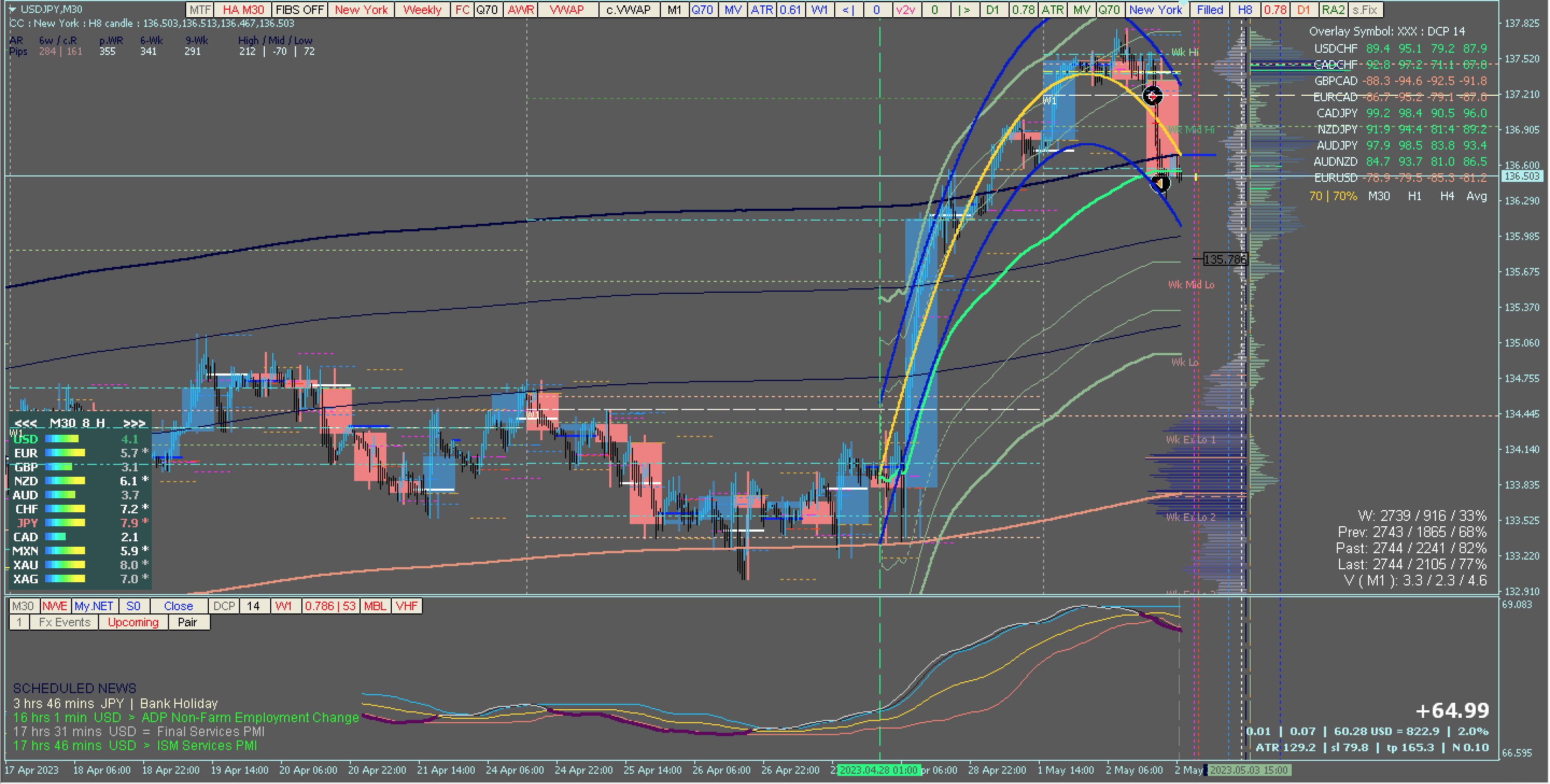Toggle the FIBS OFF button
The width and height of the screenshot is (1550, 784).
[x=299, y=10]
